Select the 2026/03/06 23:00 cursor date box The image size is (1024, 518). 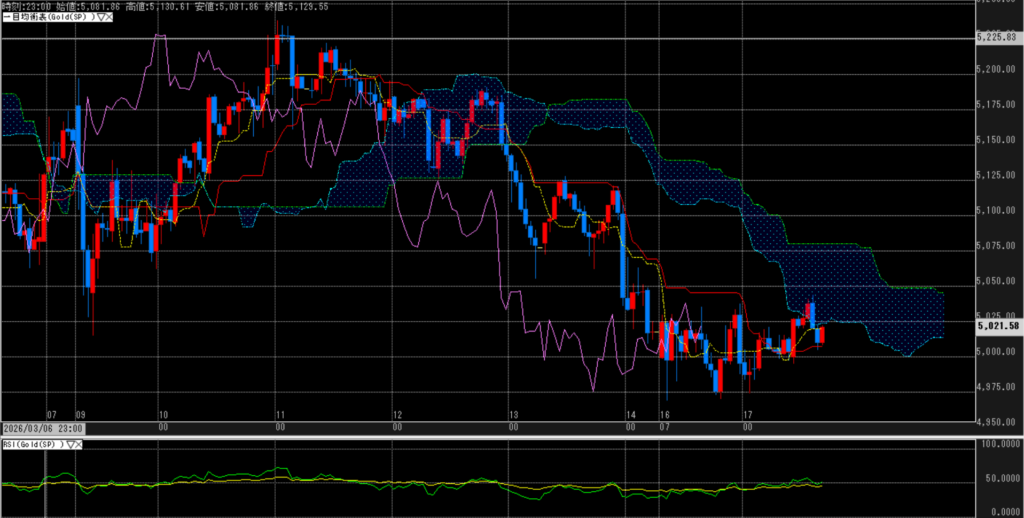42,428
